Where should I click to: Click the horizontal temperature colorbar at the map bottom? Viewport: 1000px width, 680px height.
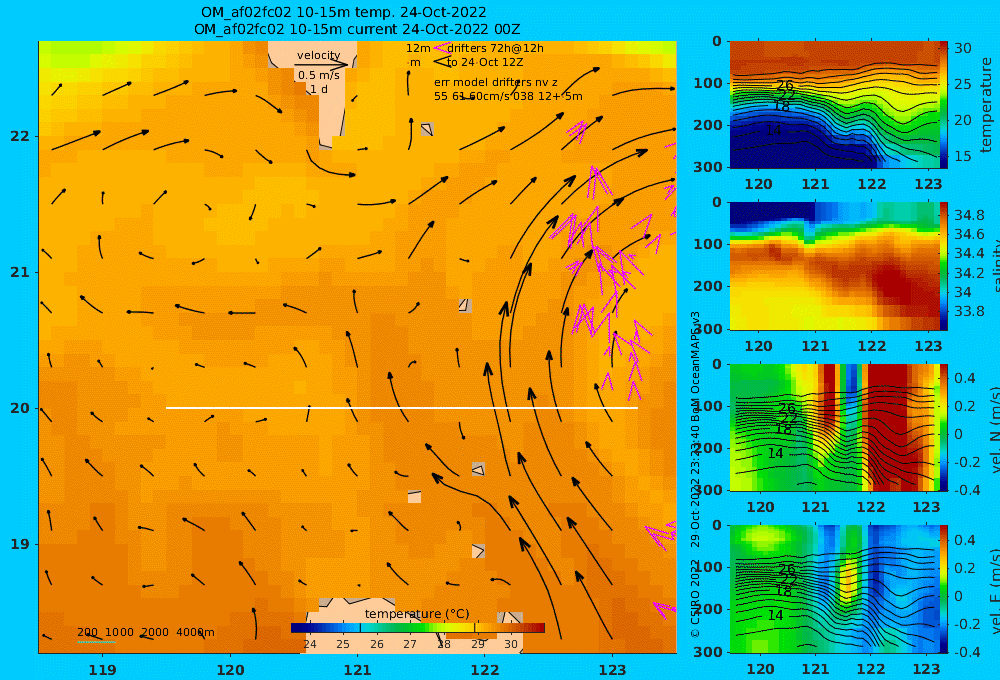418,628
